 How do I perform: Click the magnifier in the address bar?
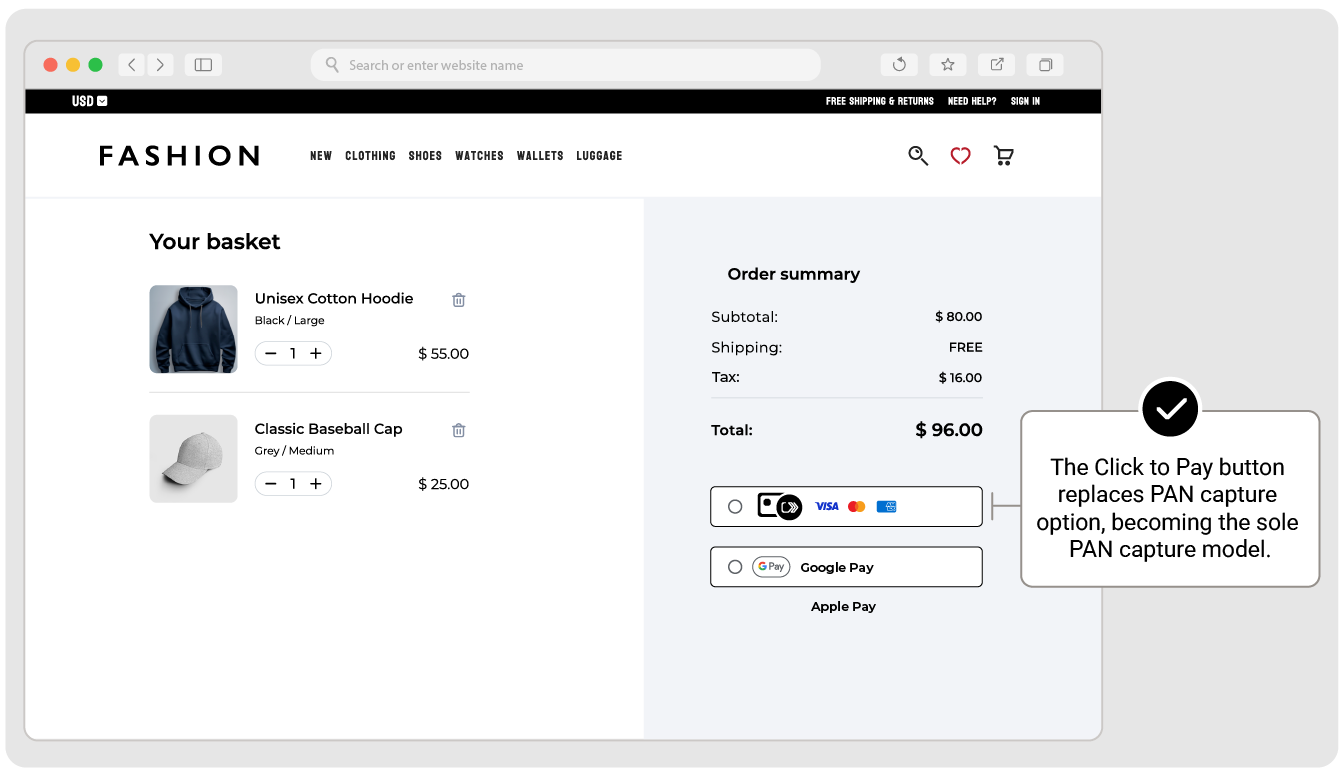point(332,65)
